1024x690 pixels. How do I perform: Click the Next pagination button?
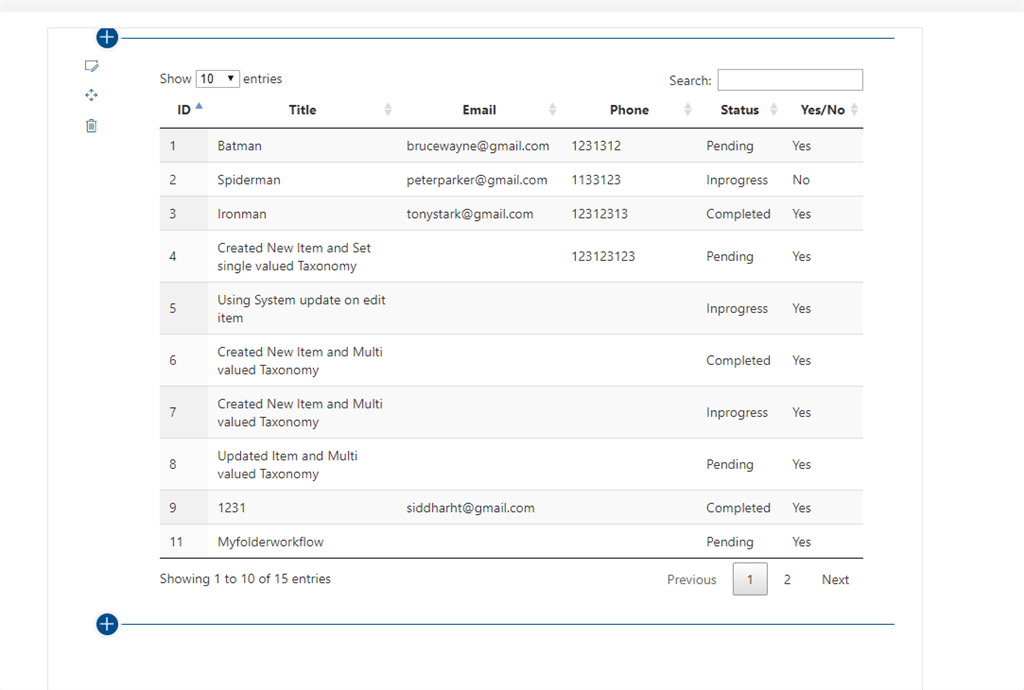point(835,579)
